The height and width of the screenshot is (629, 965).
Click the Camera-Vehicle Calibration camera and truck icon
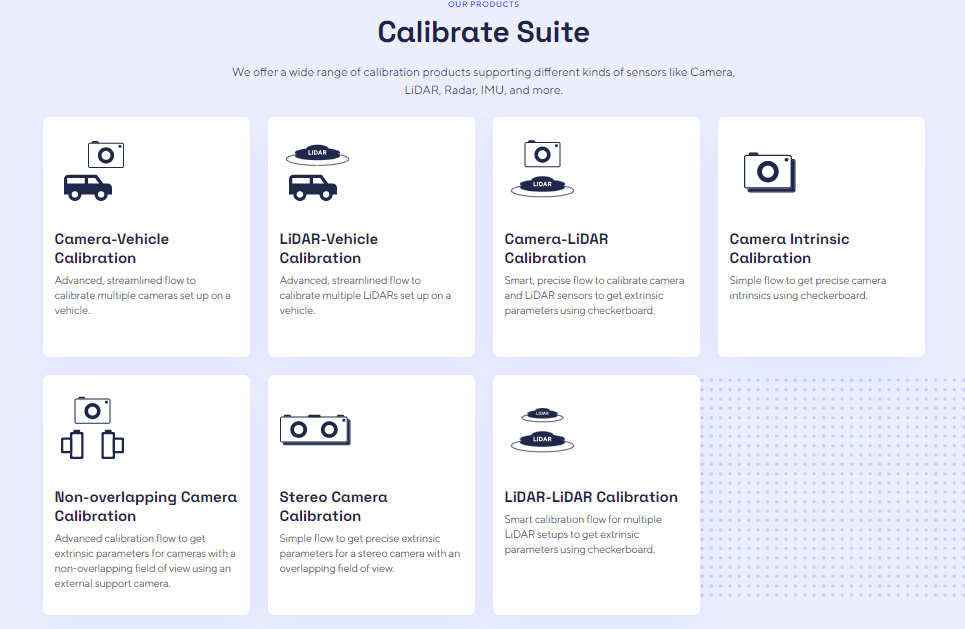click(x=94, y=171)
